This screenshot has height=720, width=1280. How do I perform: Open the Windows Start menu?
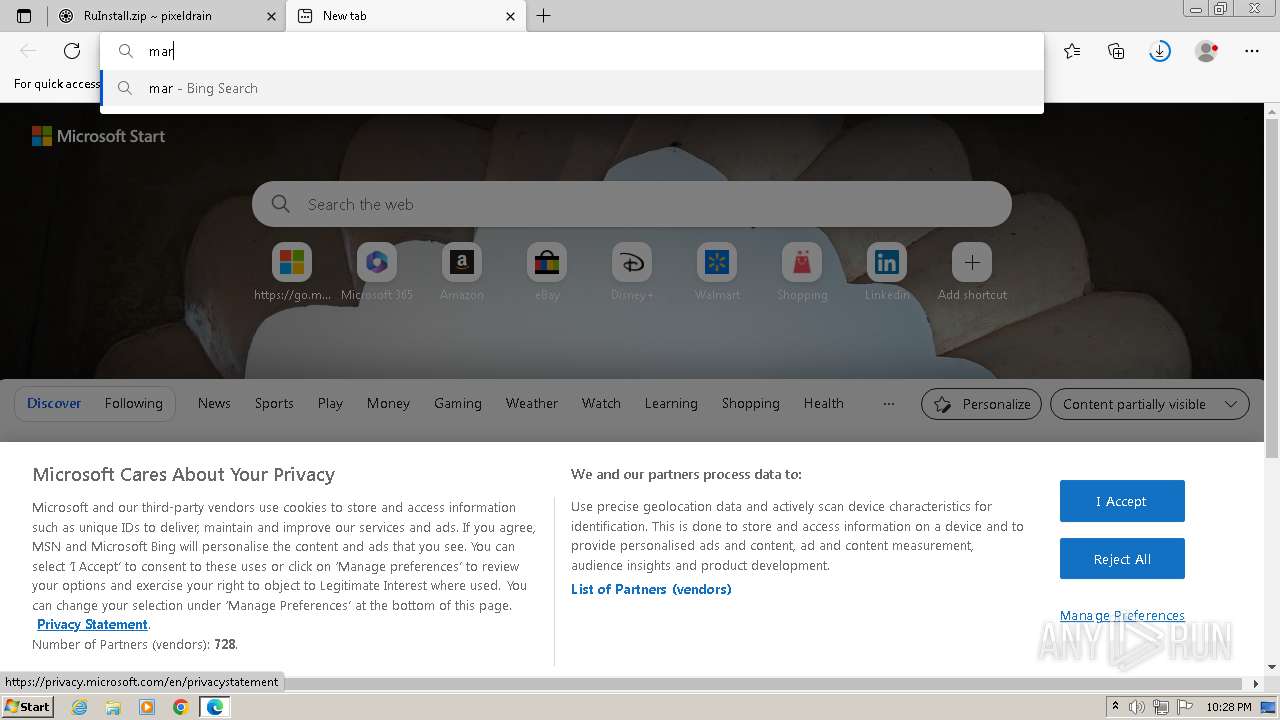(x=27, y=707)
